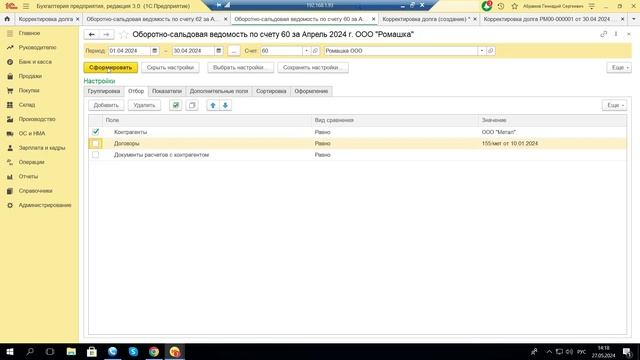Open ОС и НМА section
Viewport: 640px width, 360px height.
32,133
